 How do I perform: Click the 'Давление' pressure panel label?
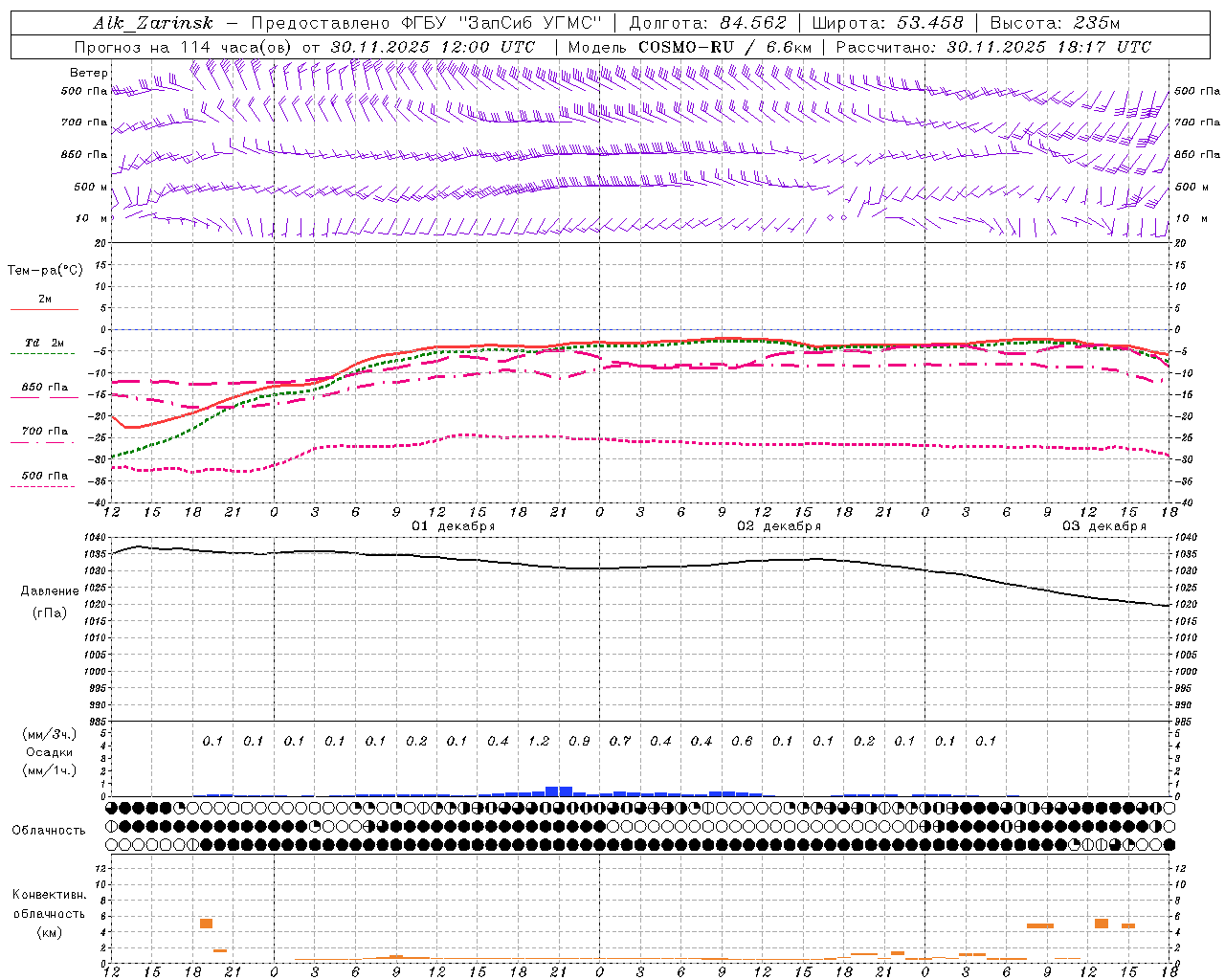click(50, 591)
